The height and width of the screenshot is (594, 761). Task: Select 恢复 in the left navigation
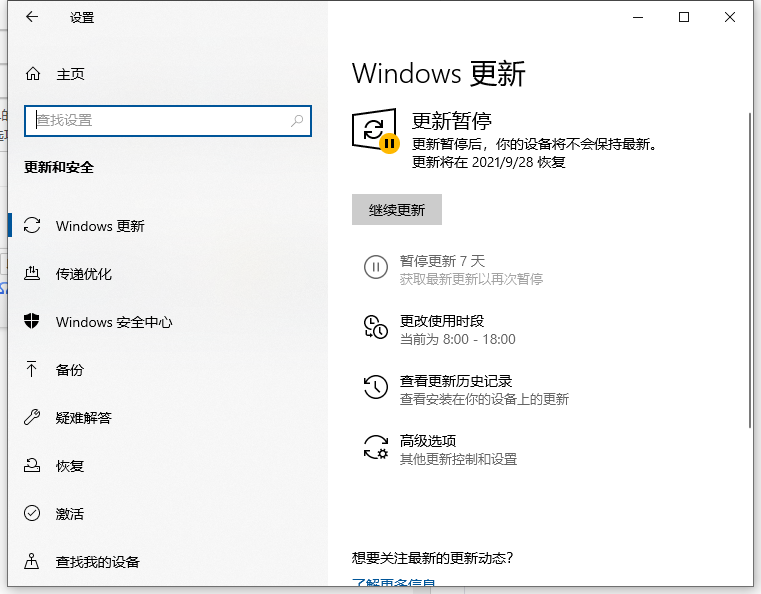pos(70,466)
